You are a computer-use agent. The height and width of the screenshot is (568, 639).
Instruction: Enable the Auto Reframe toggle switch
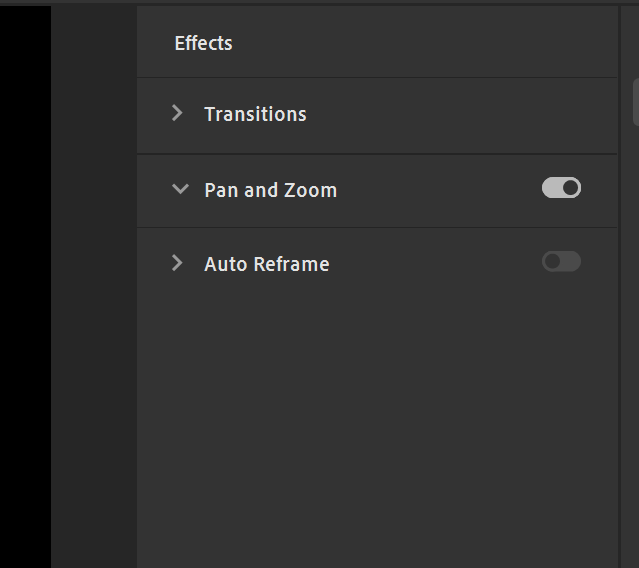[x=561, y=262]
